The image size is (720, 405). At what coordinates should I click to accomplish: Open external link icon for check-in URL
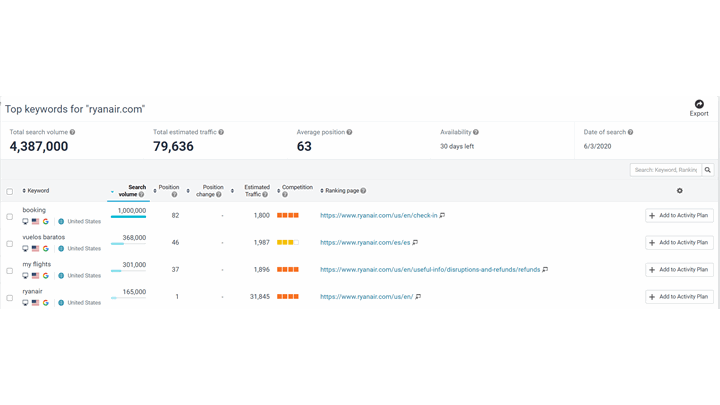[x=442, y=215]
